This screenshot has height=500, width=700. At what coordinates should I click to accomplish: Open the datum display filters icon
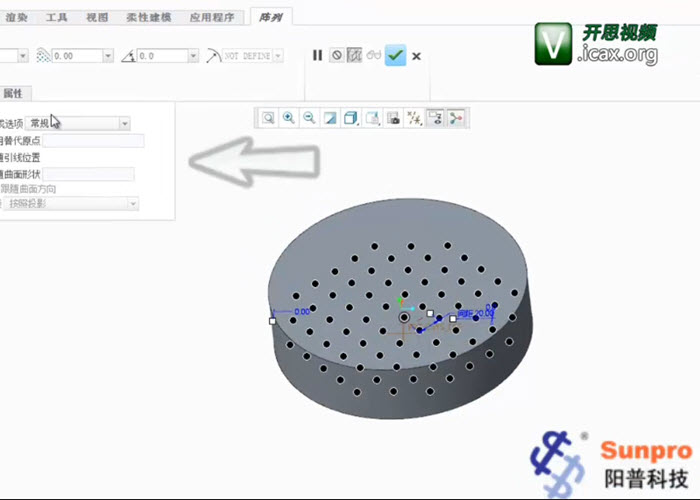click(414, 118)
